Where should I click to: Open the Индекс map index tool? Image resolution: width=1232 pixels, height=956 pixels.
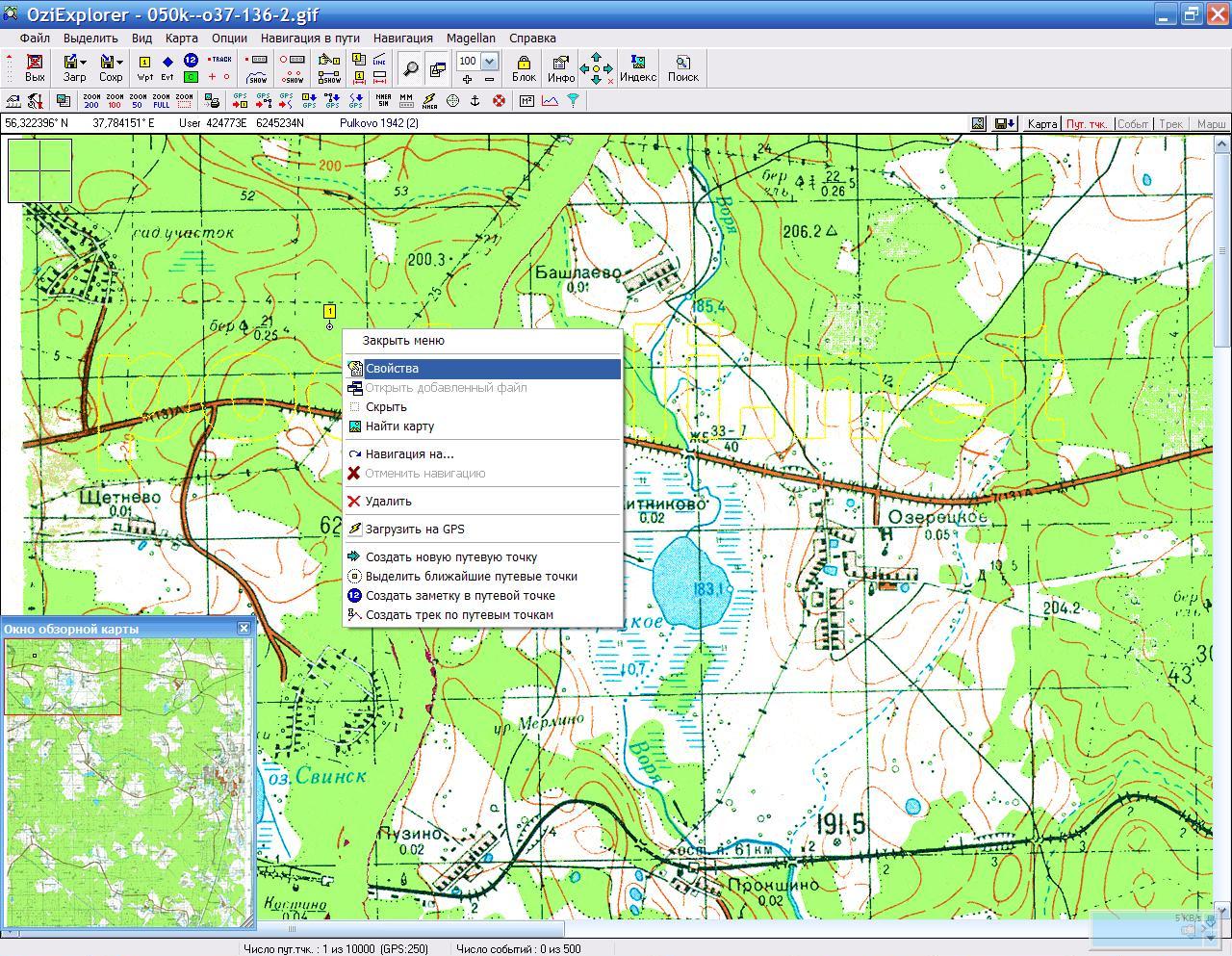637,67
